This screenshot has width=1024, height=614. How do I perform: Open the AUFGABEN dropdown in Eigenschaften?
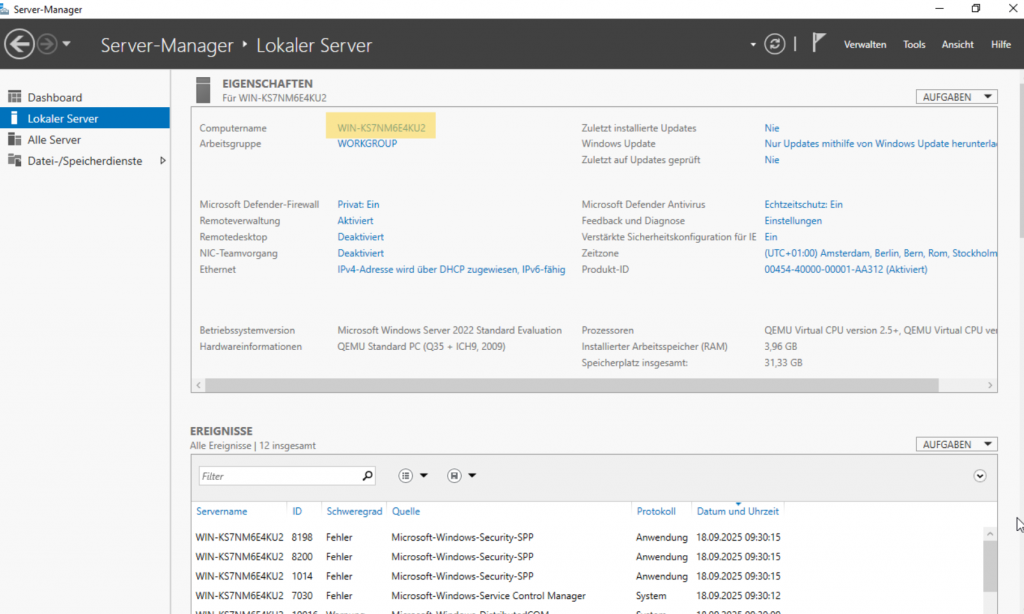pos(956,97)
